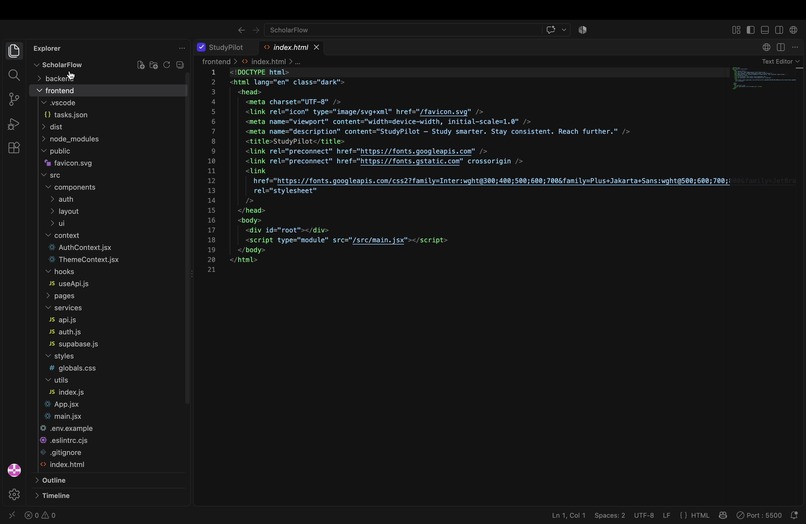Viewport: 806px width, 524px height.
Task: Collapse the ScholarFlow root section
Action: tap(62, 65)
